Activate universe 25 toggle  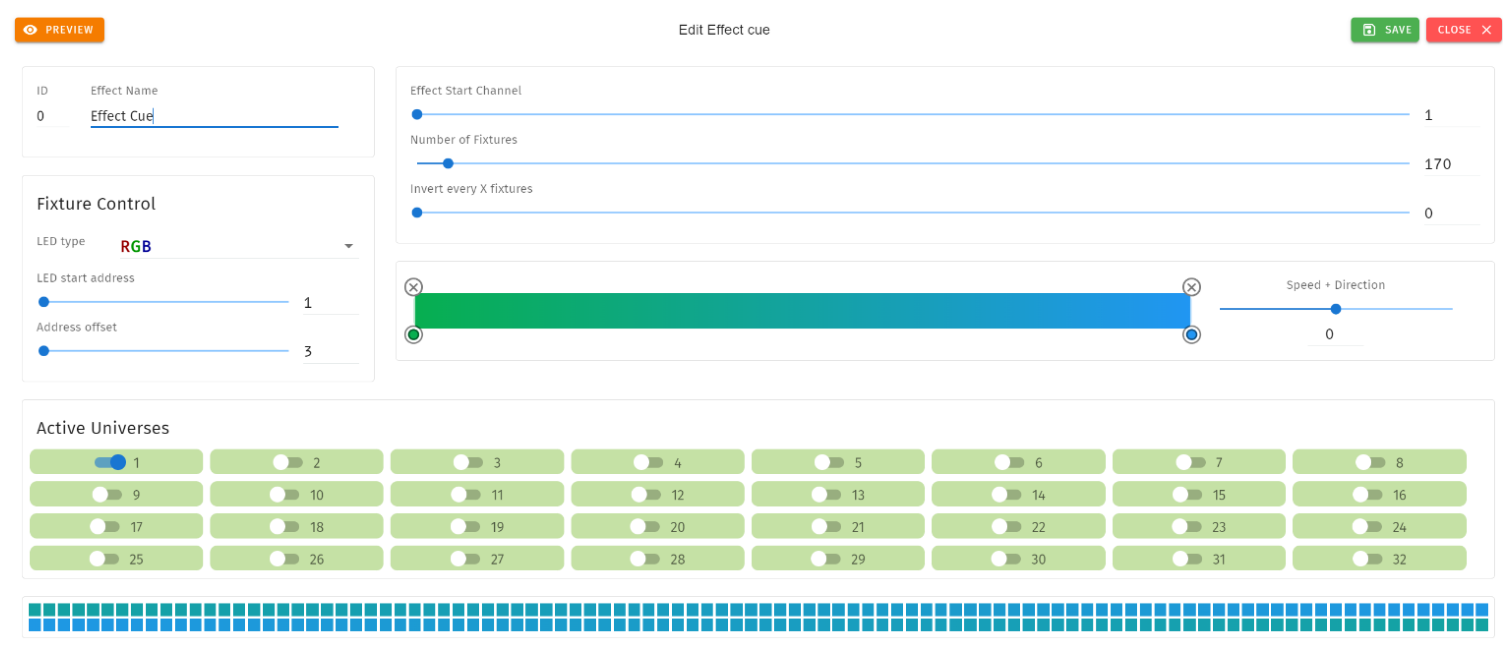[x=104, y=558]
